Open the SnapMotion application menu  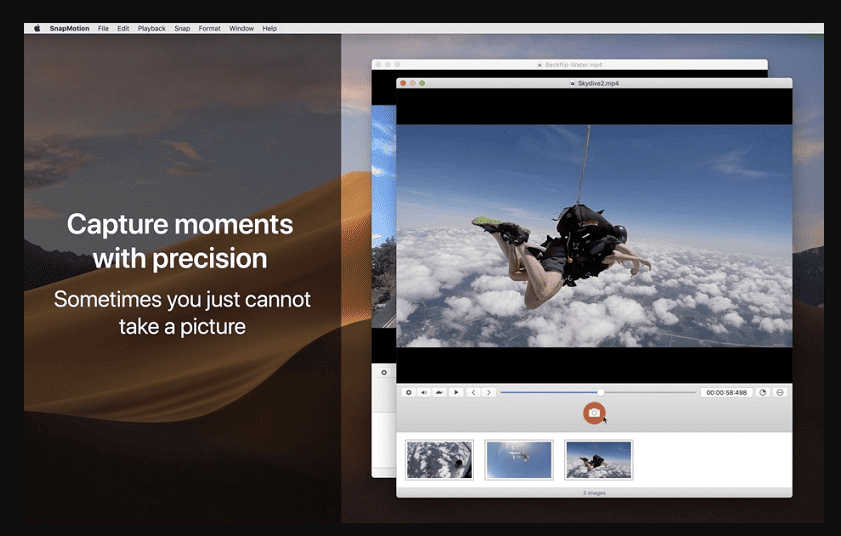pos(70,28)
